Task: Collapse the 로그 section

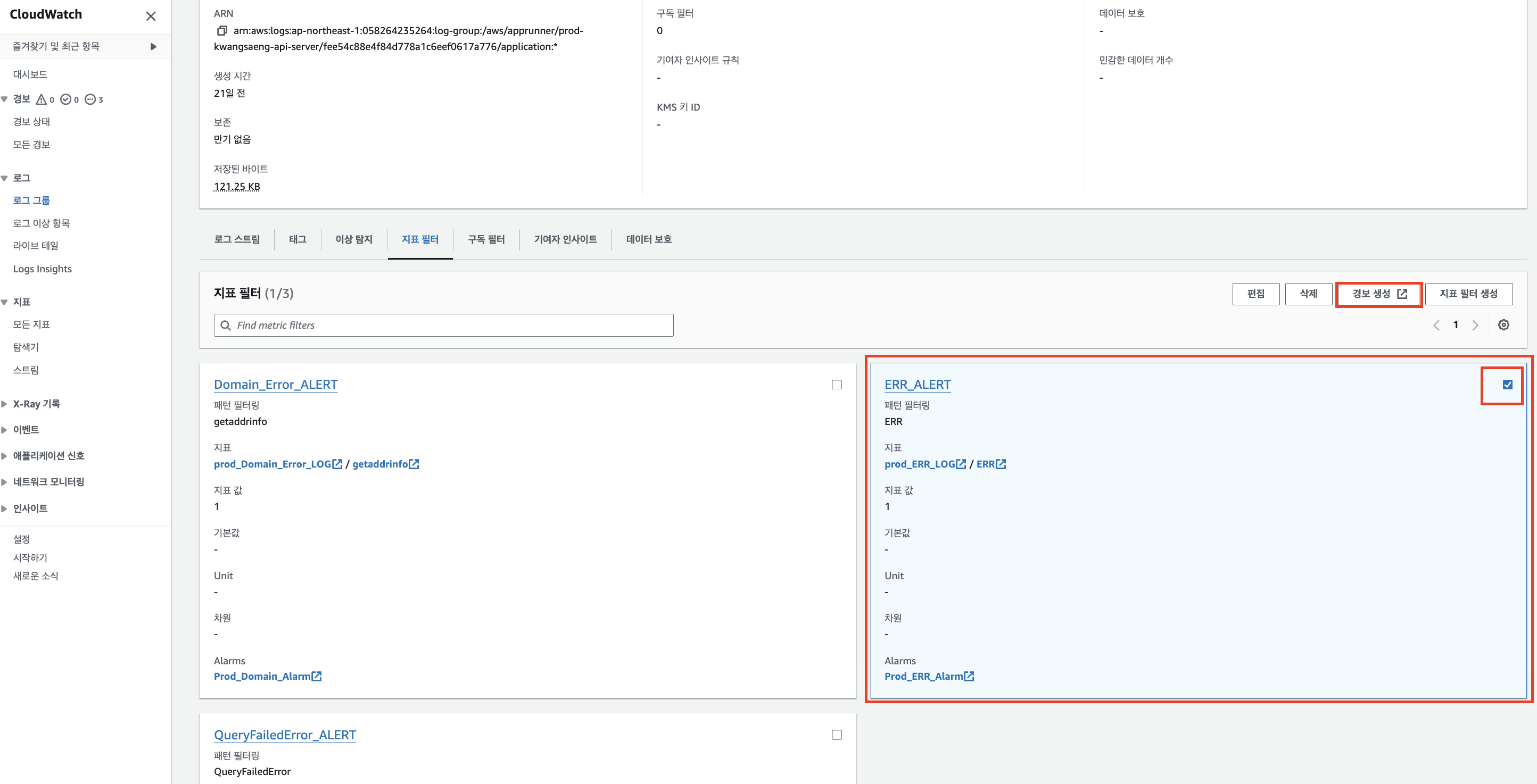Action: [4, 178]
